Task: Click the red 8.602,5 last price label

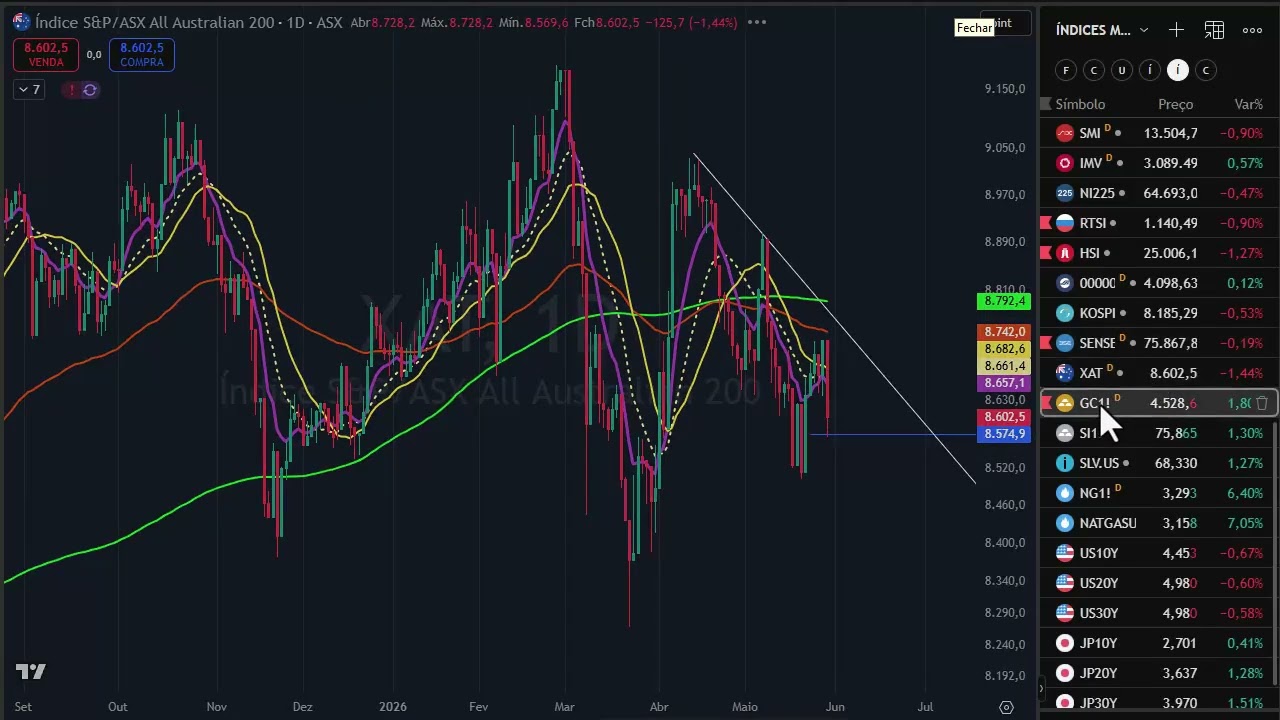Action: coord(1004,417)
